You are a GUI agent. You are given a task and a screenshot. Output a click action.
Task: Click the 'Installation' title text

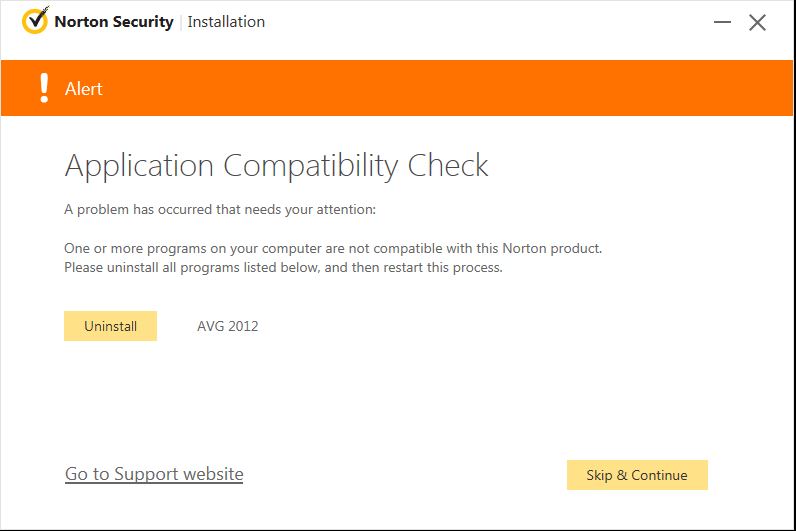[x=226, y=21]
